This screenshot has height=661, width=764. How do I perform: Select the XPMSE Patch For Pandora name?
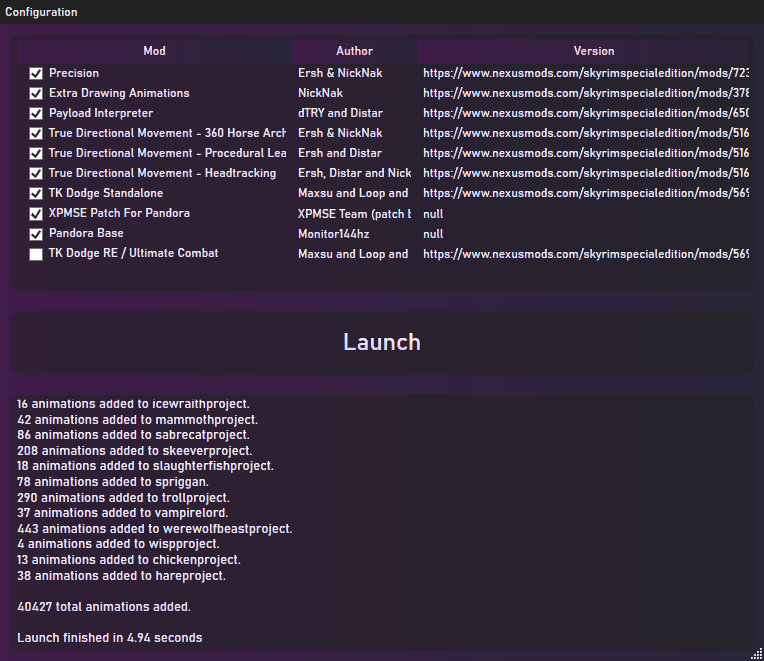119,213
